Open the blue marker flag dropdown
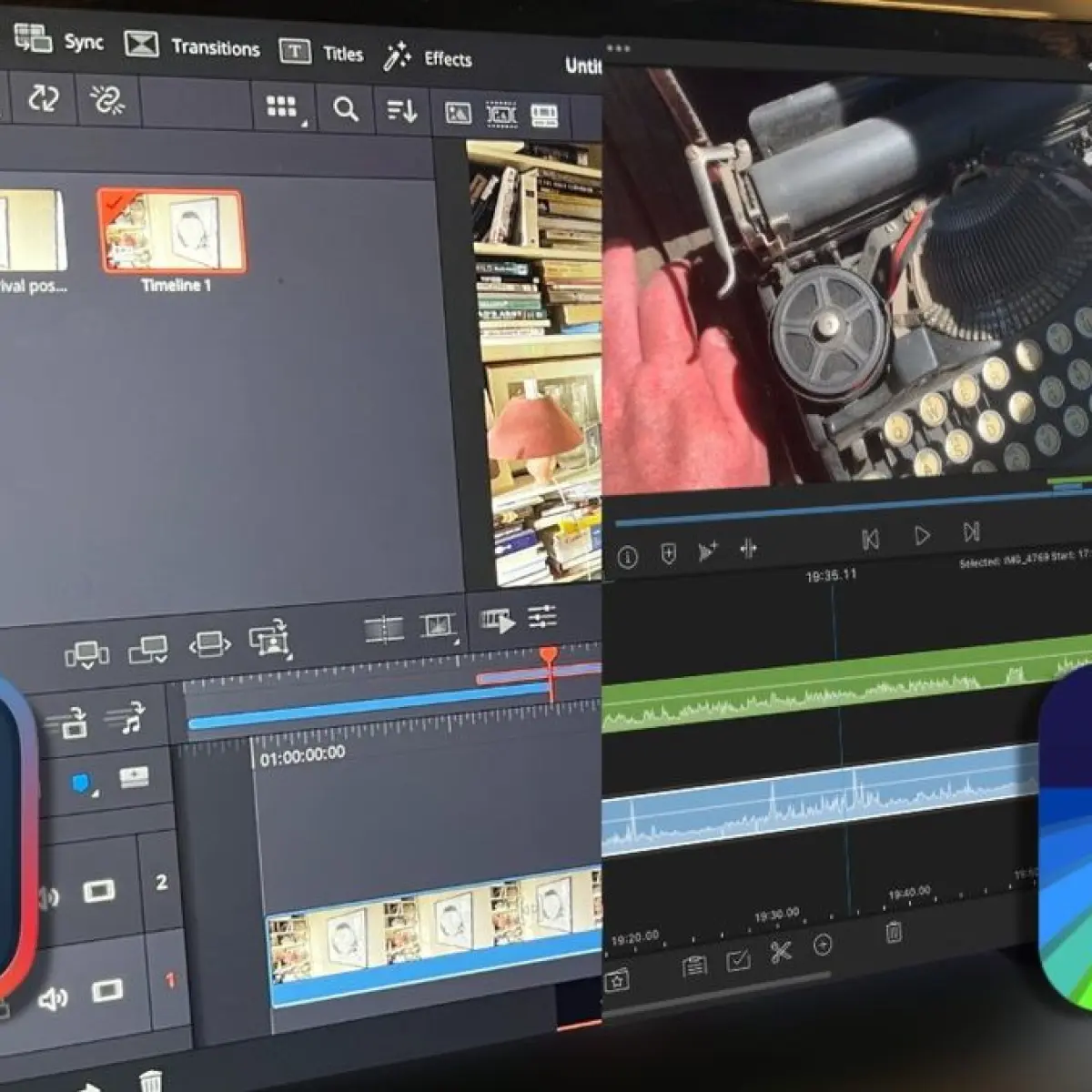The width and height of the screenshot is (1092, 1092). point(84,784)
